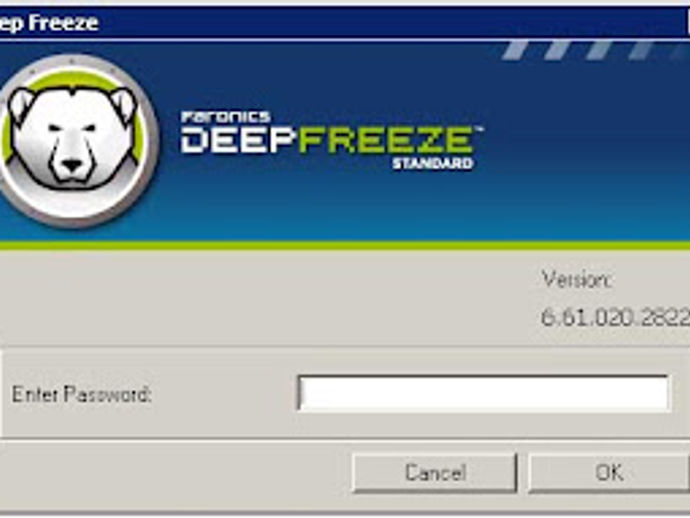Click the STANDARD edition label
Image resolution: width=690 pixels, height=518 pixels.
[x=433, y=163]
